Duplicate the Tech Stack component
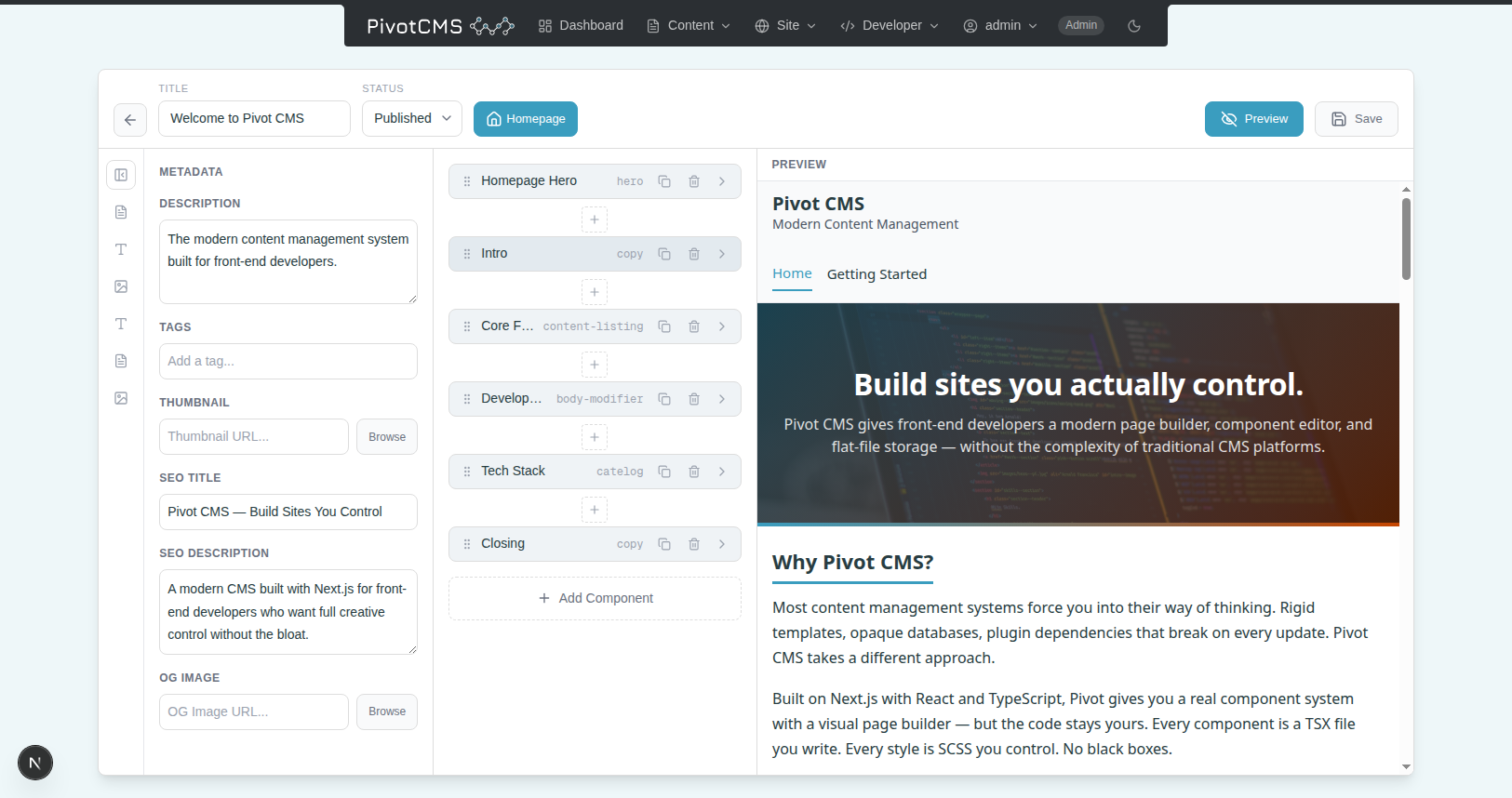 664,472
